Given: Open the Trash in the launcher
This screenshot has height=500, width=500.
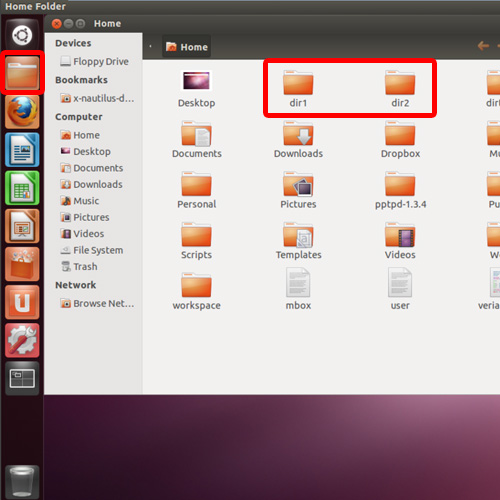Looking at the screenshot, I should coord(22,482).
